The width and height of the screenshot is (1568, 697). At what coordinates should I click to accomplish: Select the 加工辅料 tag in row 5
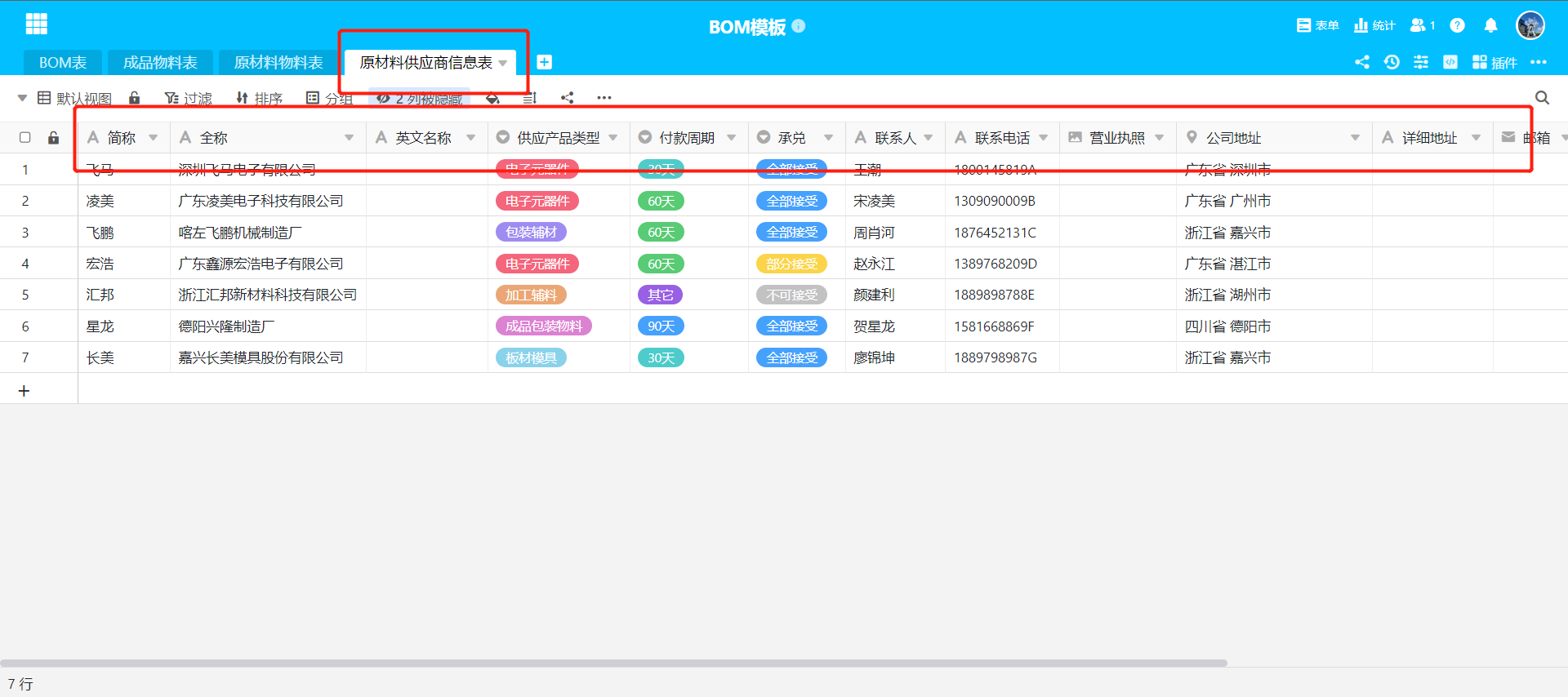point(531,295)
